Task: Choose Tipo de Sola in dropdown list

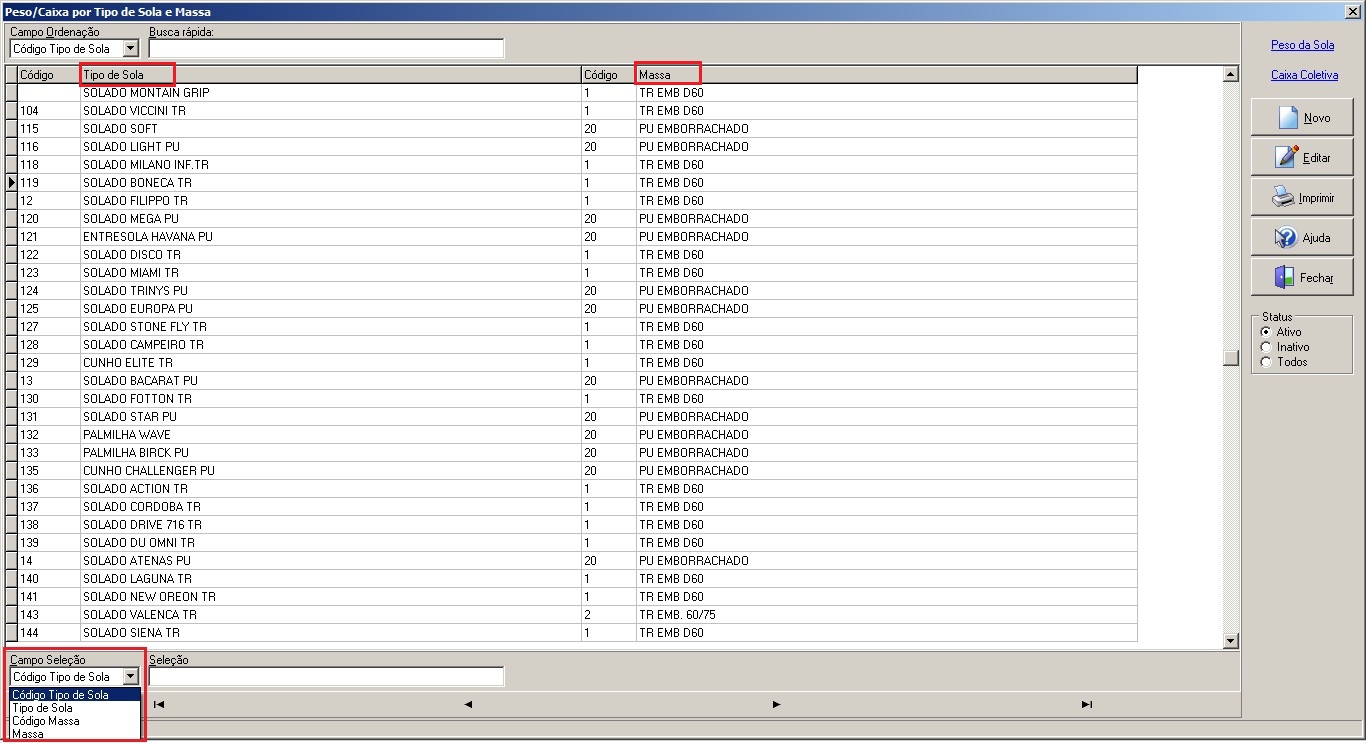Action: pyautogui.click(x=75, y=708)
